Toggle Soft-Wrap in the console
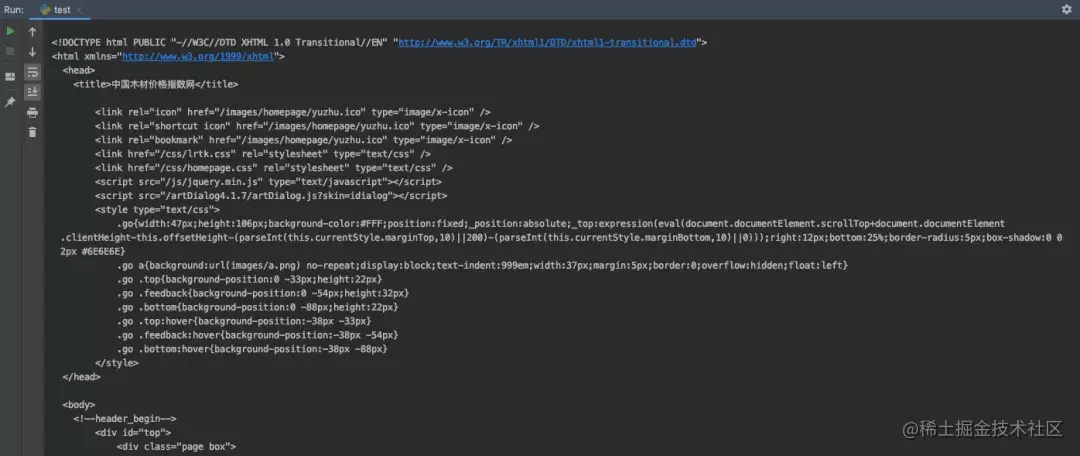 32,72
